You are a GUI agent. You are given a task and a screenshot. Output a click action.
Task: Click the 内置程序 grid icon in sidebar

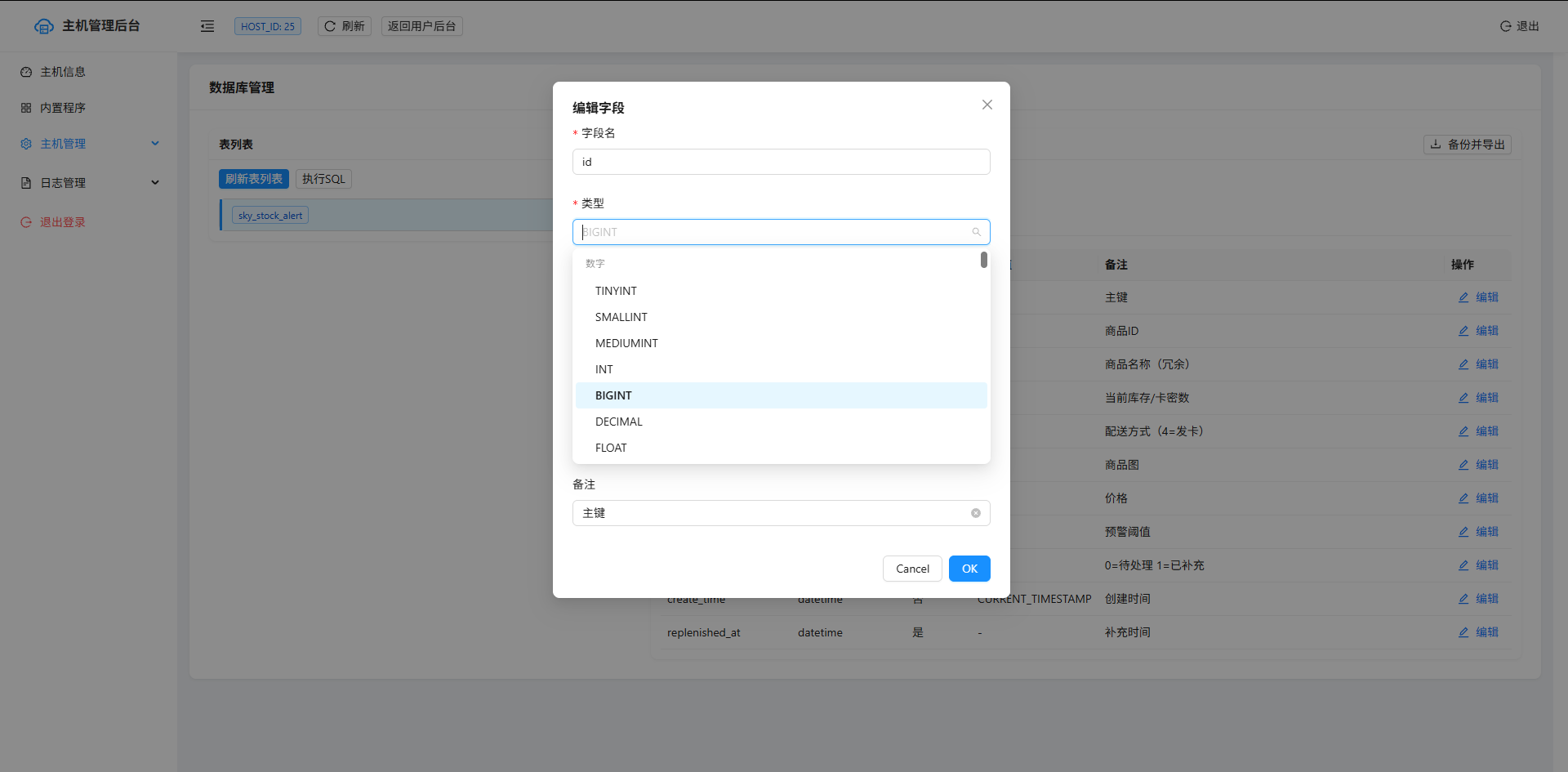[x=26, y=108]
